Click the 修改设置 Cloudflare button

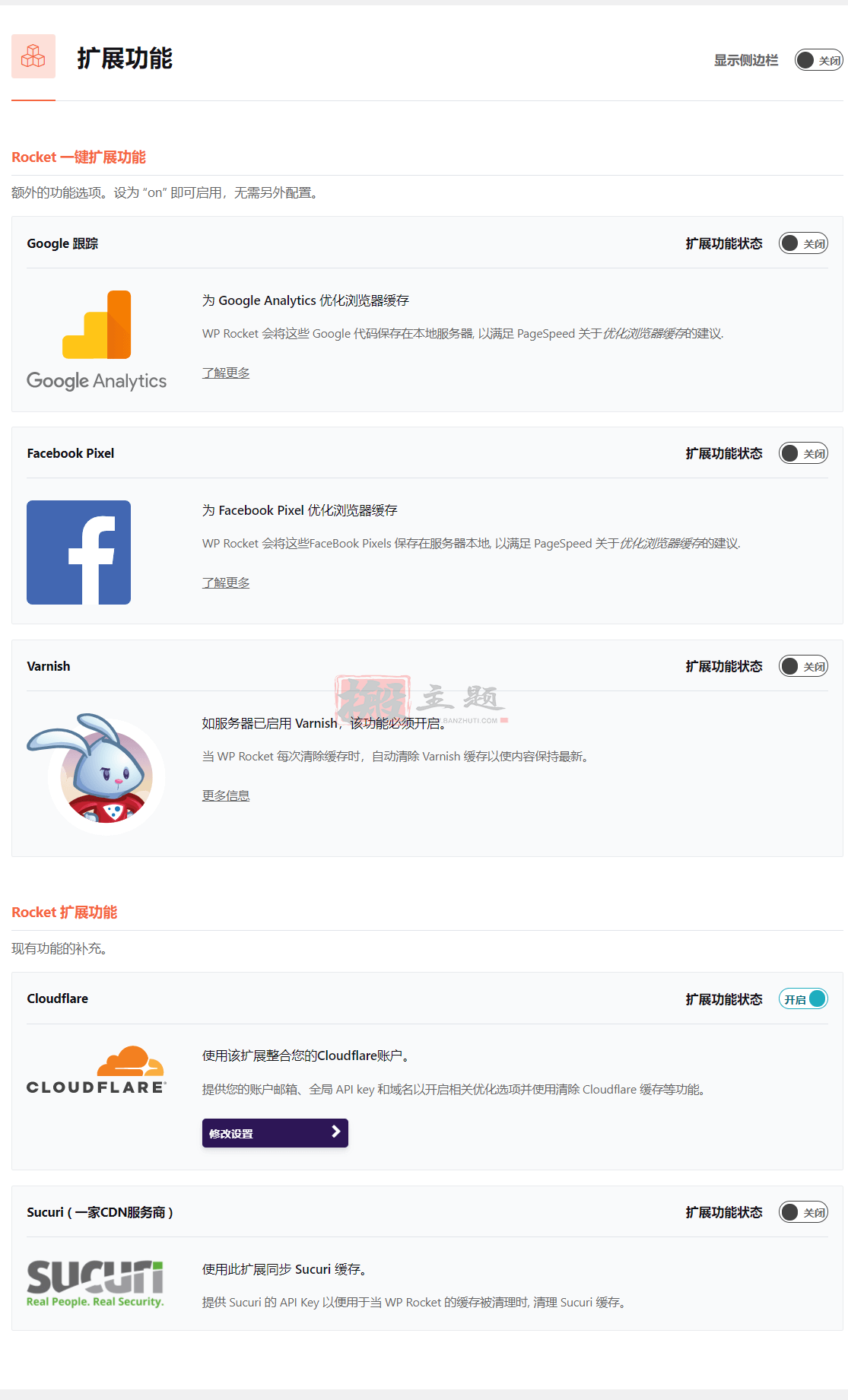pos(275,1133)
